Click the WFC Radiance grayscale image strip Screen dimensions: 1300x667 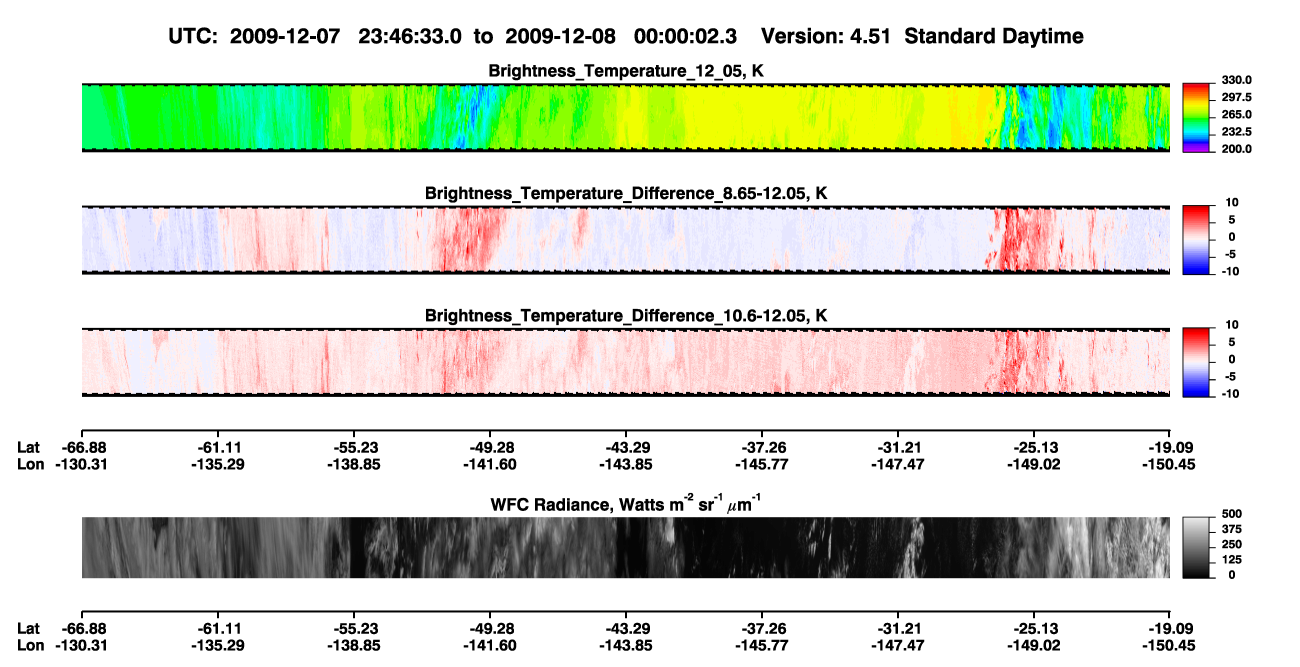tap(626, 547)
